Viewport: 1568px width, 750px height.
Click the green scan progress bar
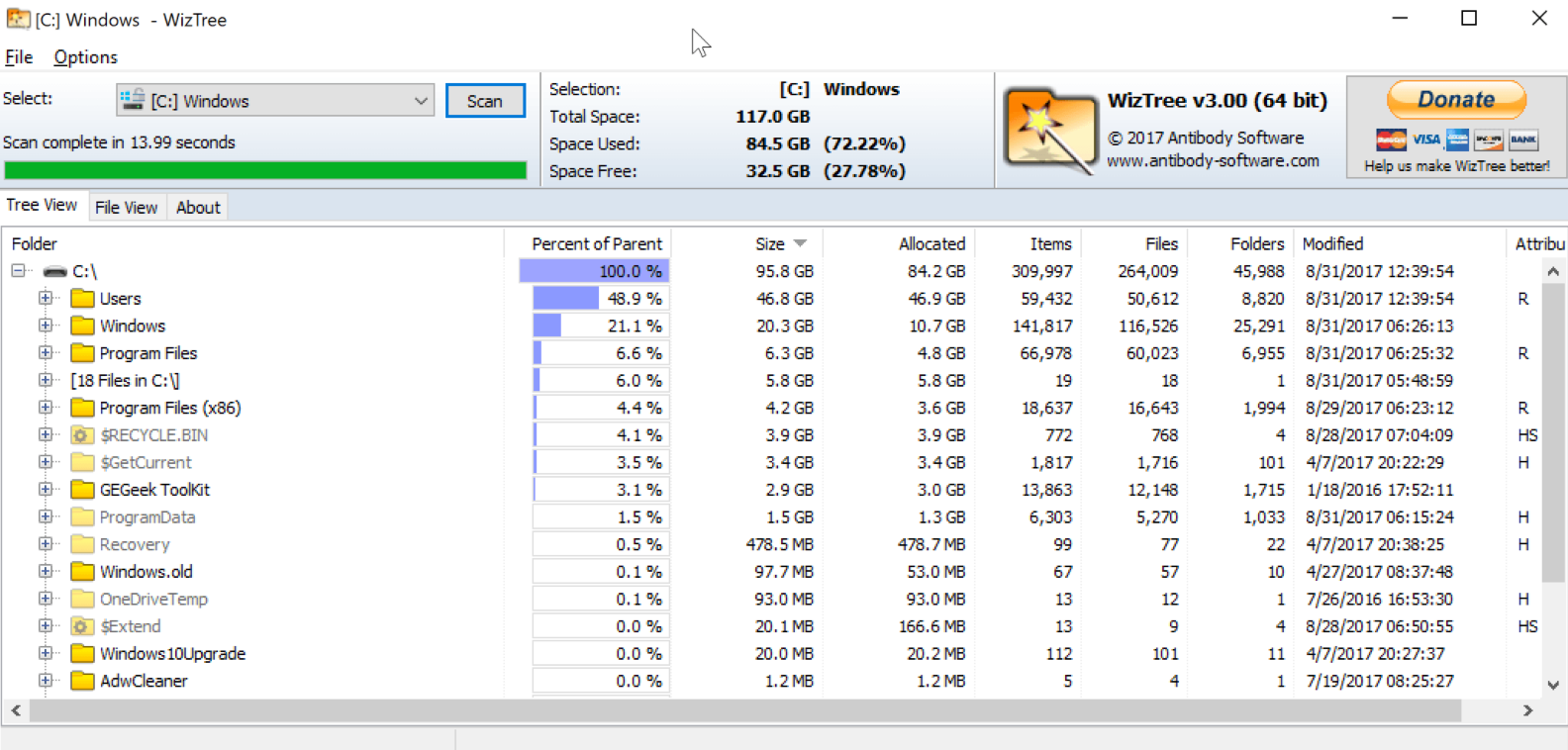pos(265,170)
